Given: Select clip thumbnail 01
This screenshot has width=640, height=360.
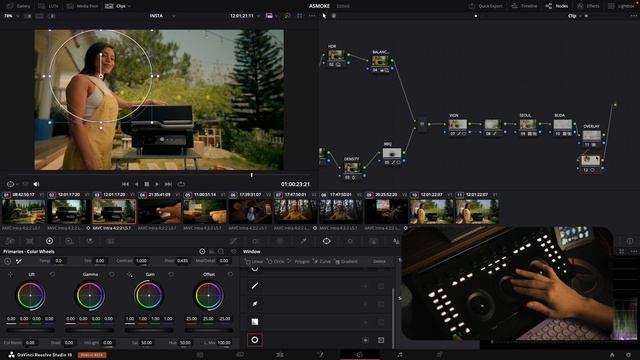Looking at the screenshot, I should [x=24, y=211].
